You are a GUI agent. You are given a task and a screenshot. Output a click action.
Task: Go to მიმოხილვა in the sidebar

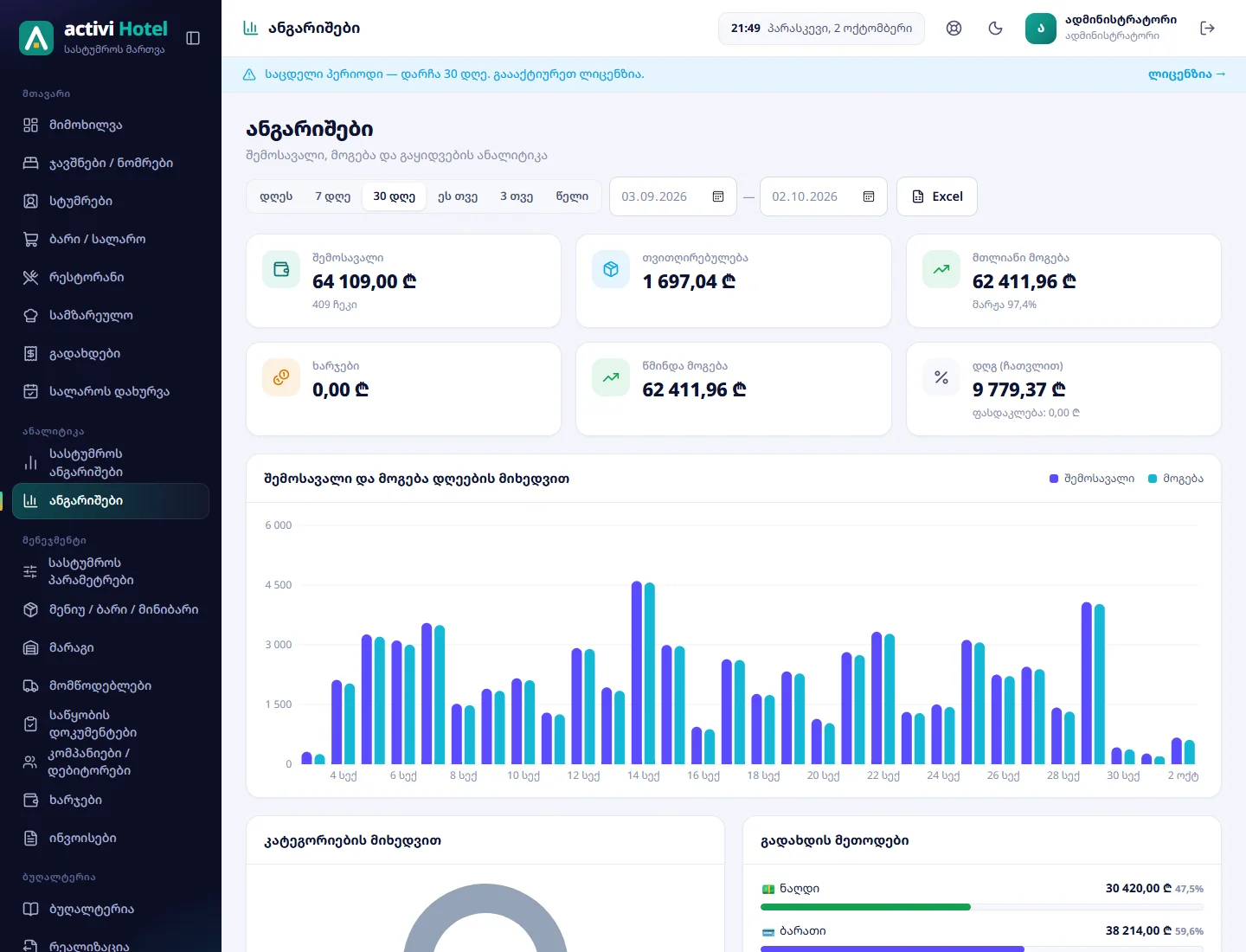pyautogui.click(x=111, y=125)
